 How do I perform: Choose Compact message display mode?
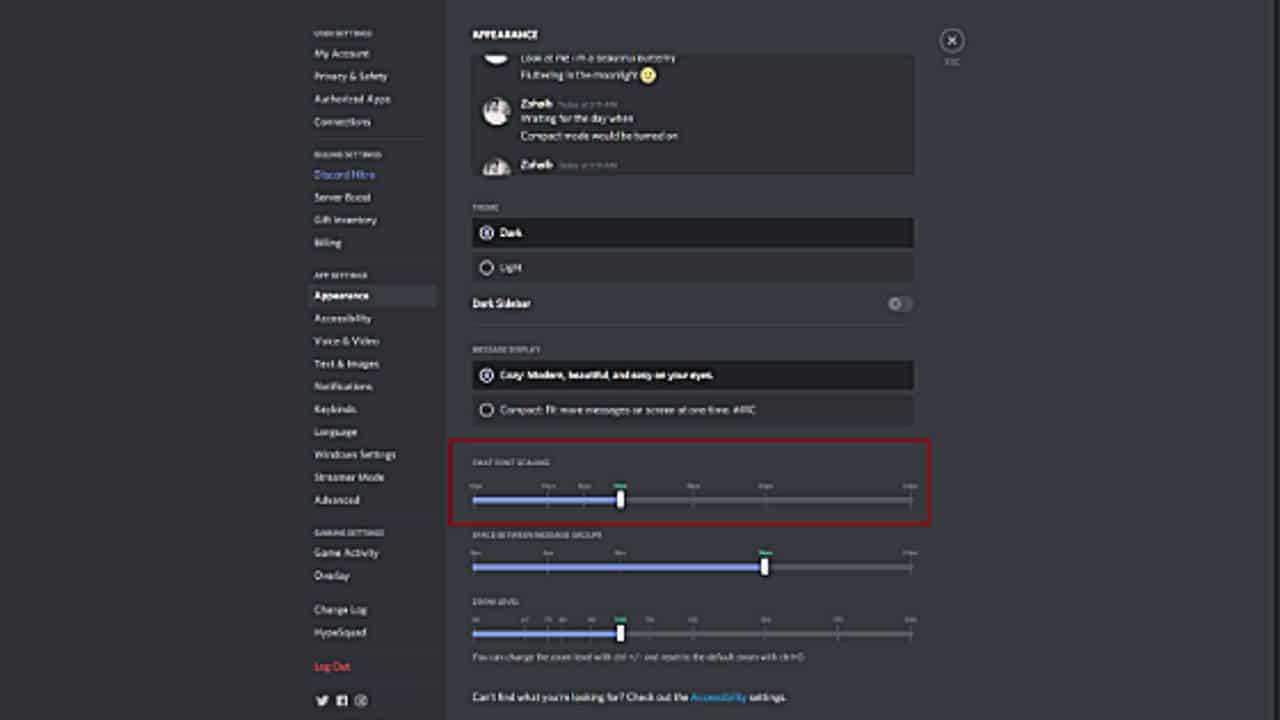(x=692, y=410)
